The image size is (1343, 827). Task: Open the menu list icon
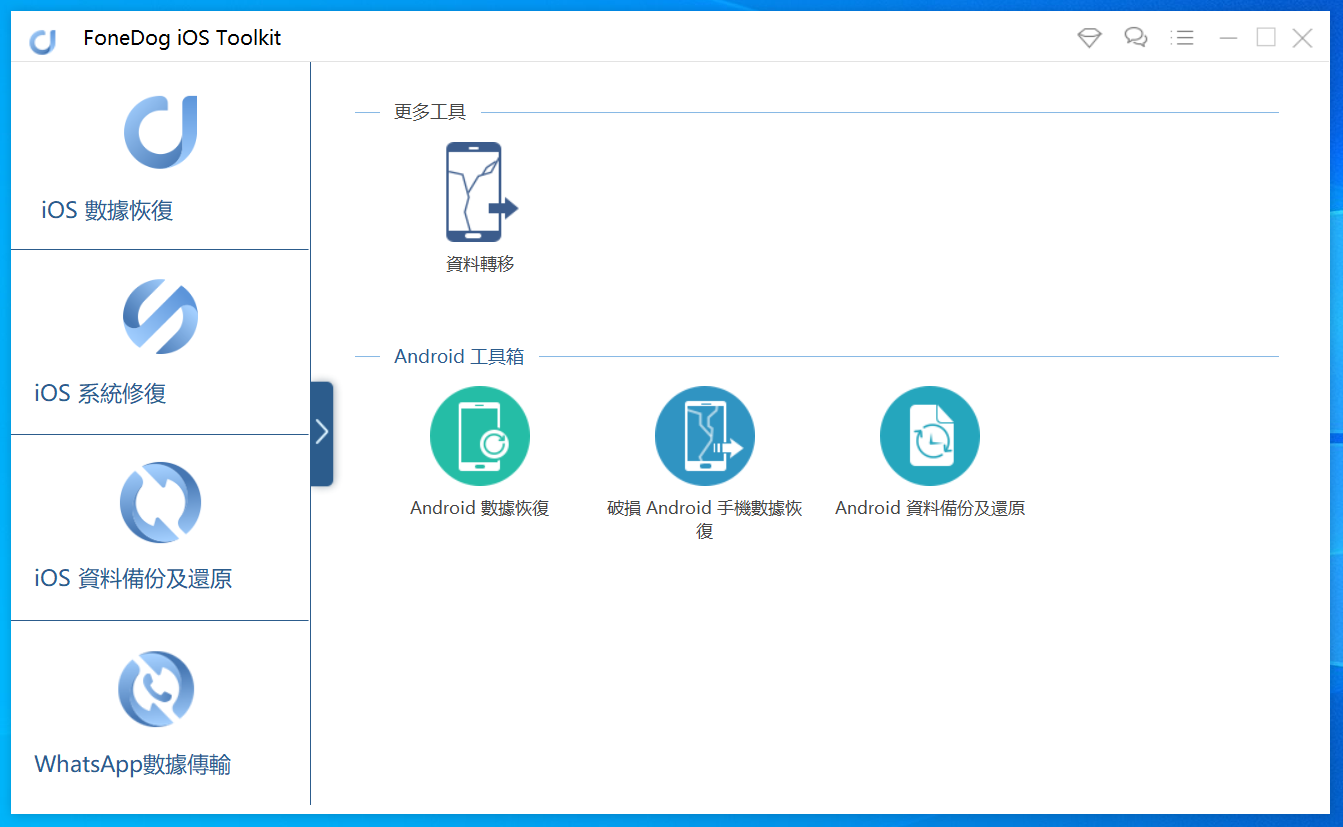[x=1182, y=38]
